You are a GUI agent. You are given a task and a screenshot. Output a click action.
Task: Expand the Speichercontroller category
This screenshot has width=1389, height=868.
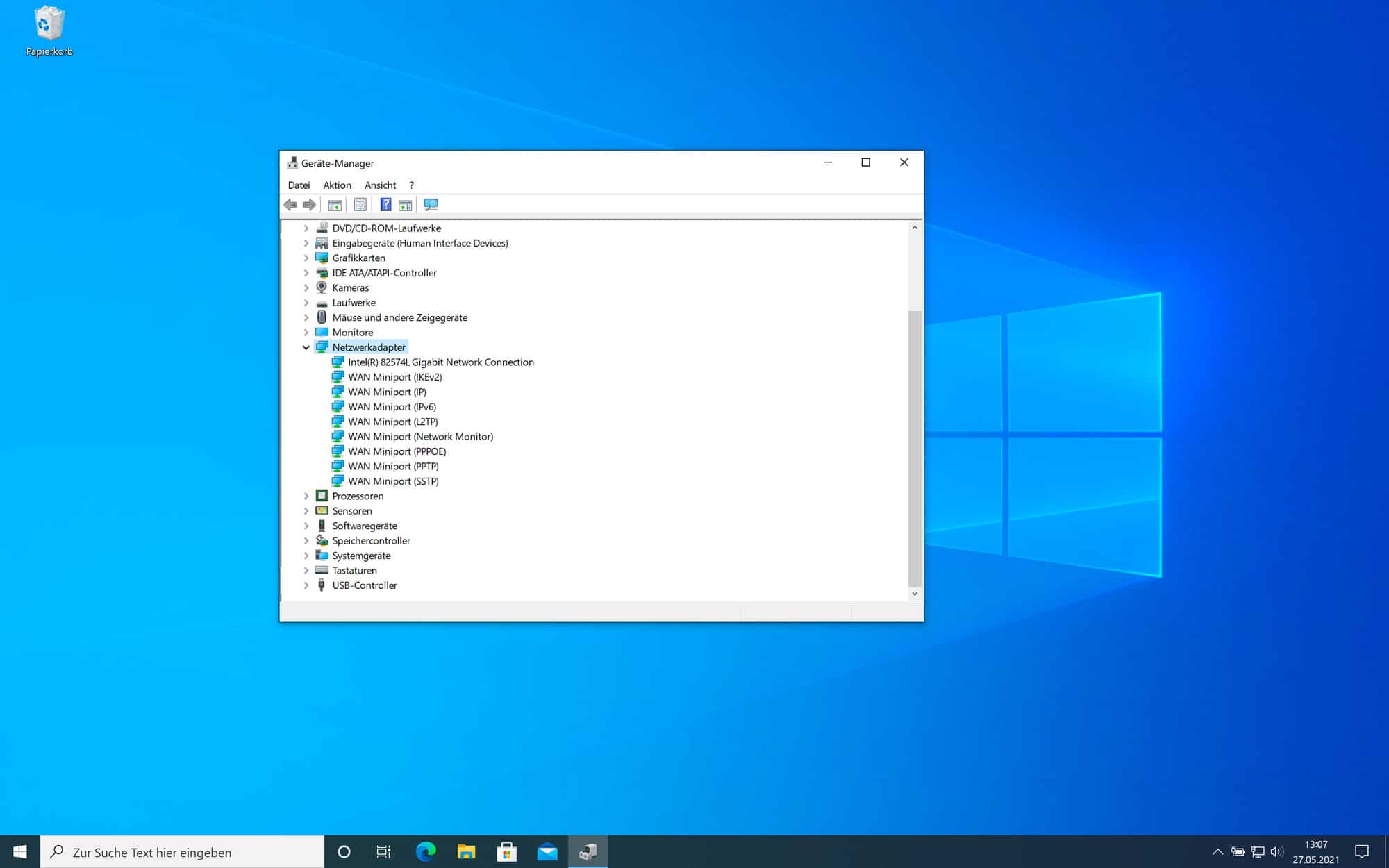point(306,540)
